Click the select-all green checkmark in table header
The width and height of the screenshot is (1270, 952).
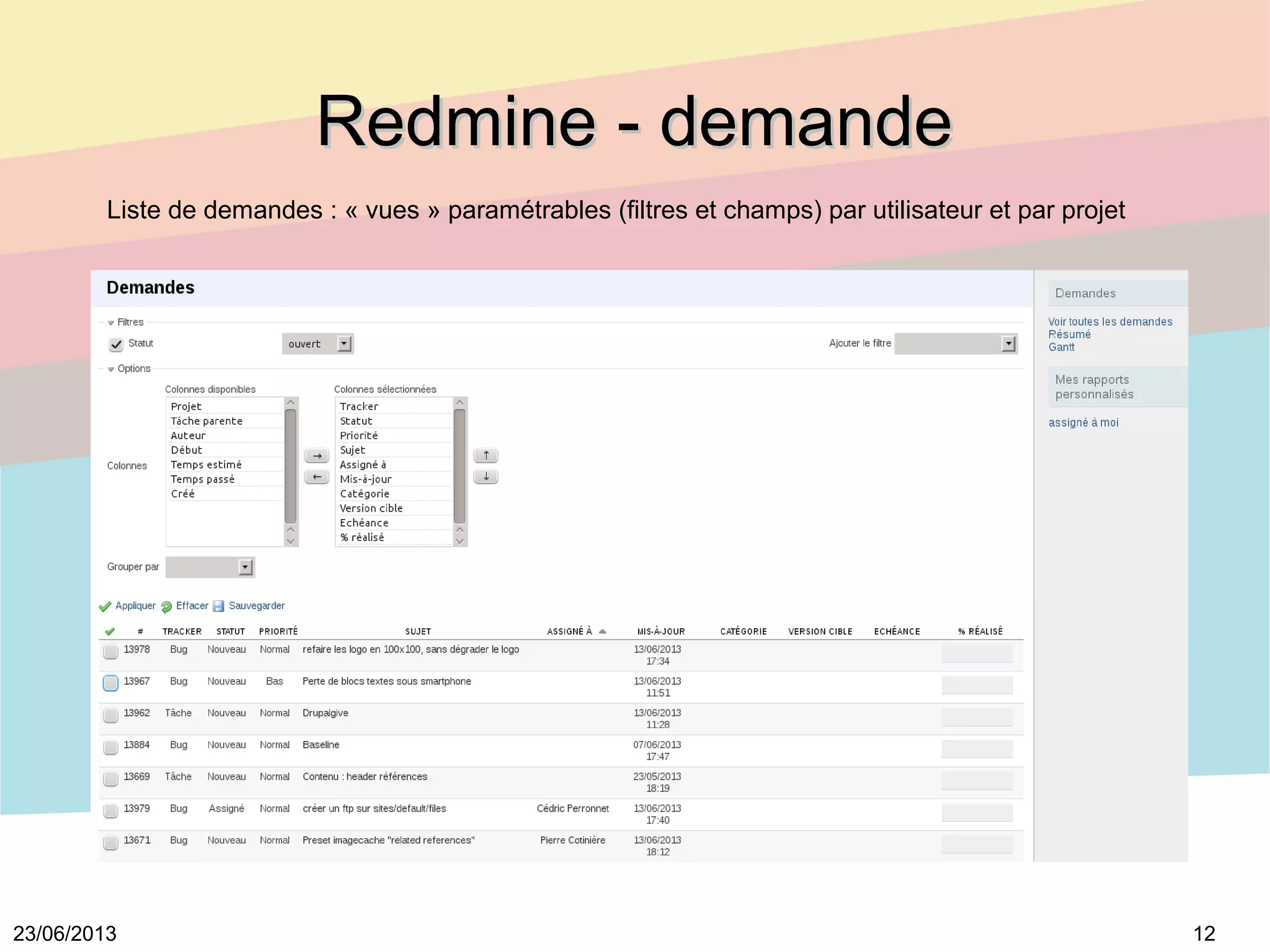(110, 631)
